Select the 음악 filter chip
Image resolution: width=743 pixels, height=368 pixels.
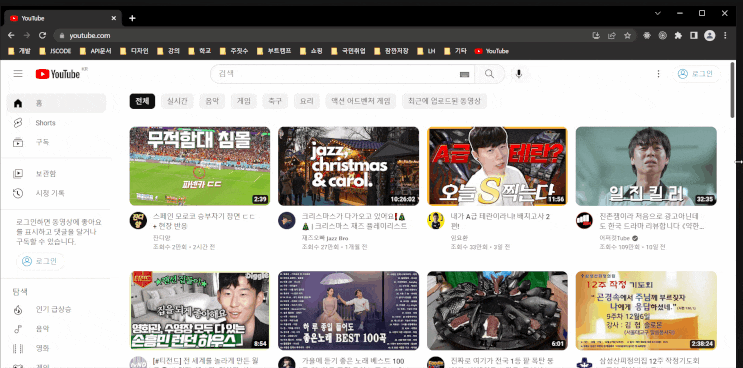tap(212, 101)
